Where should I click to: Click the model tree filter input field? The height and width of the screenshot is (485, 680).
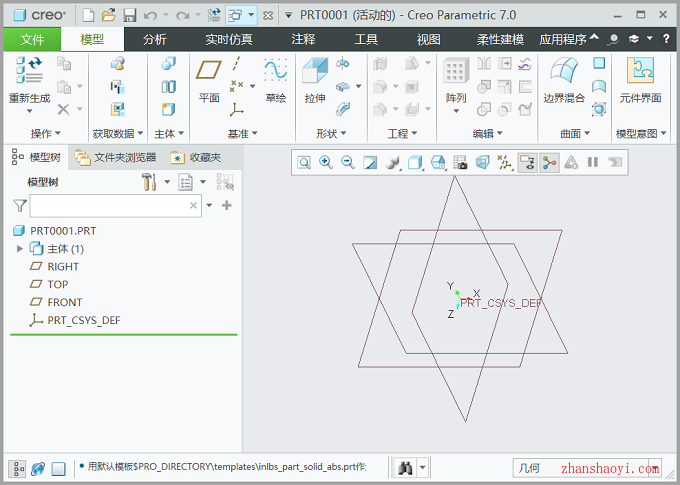(115, 206)
